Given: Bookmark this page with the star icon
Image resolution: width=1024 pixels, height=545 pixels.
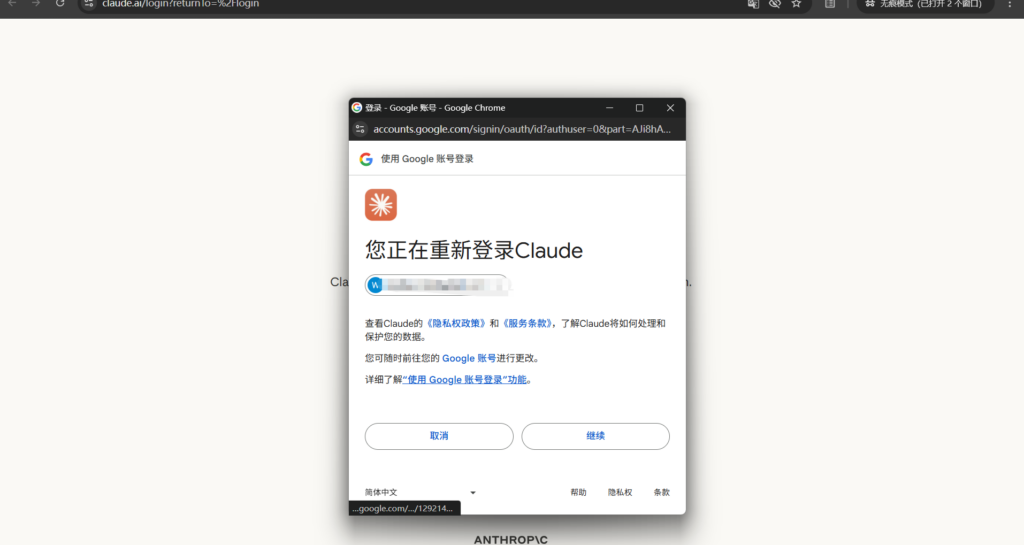Looking at the screenshot, I should 796,4.
